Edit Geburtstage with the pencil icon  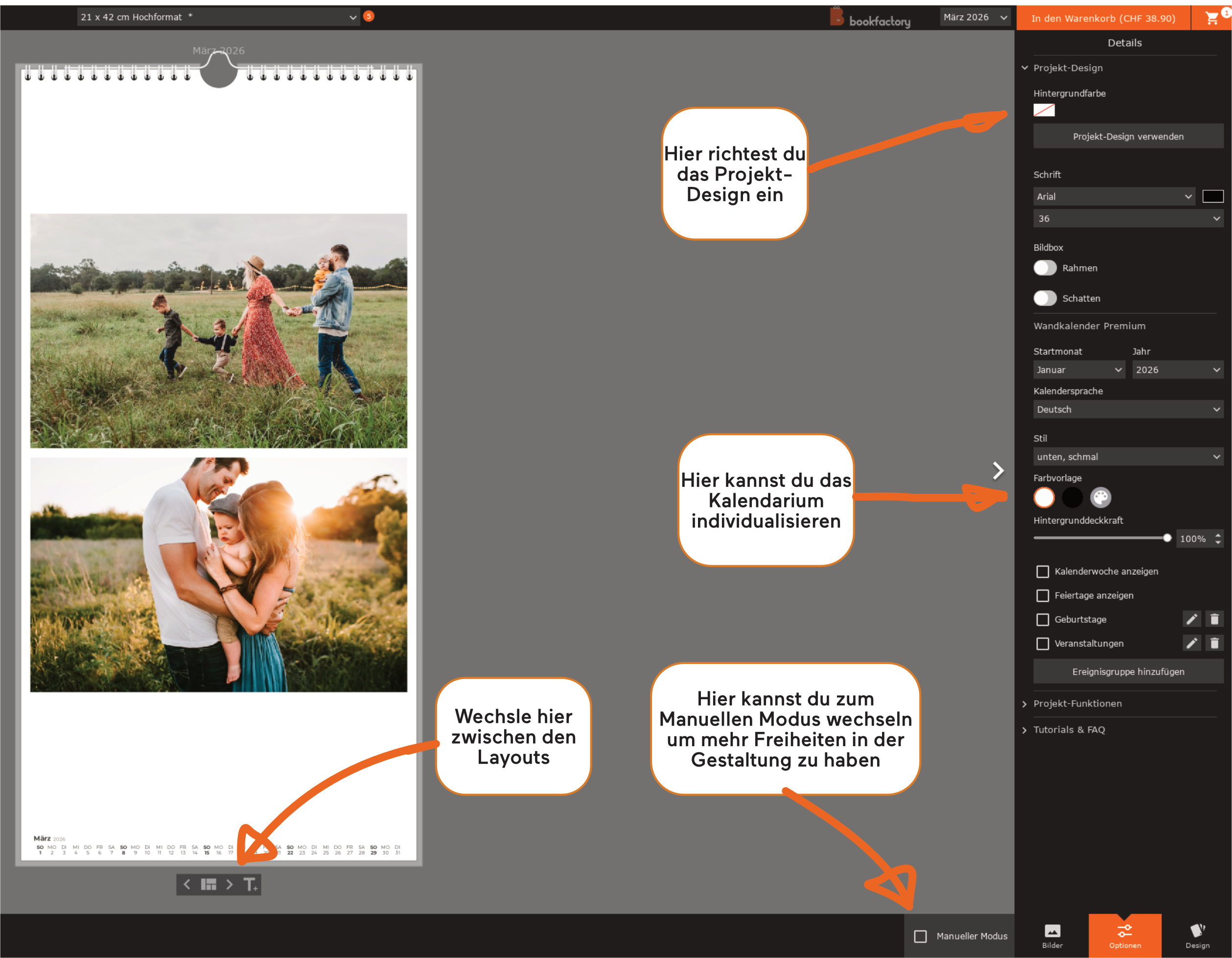tap(1191, 619)
